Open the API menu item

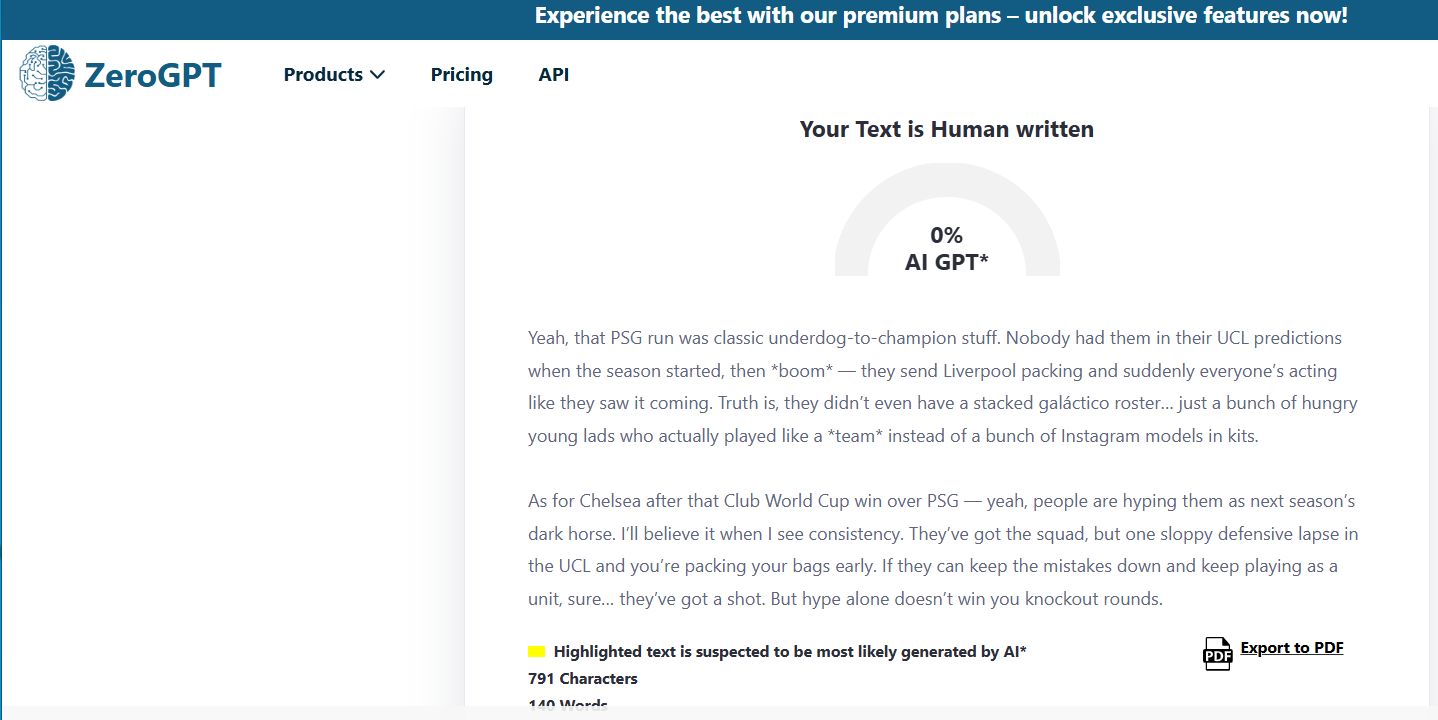click(x=554, y=75)
